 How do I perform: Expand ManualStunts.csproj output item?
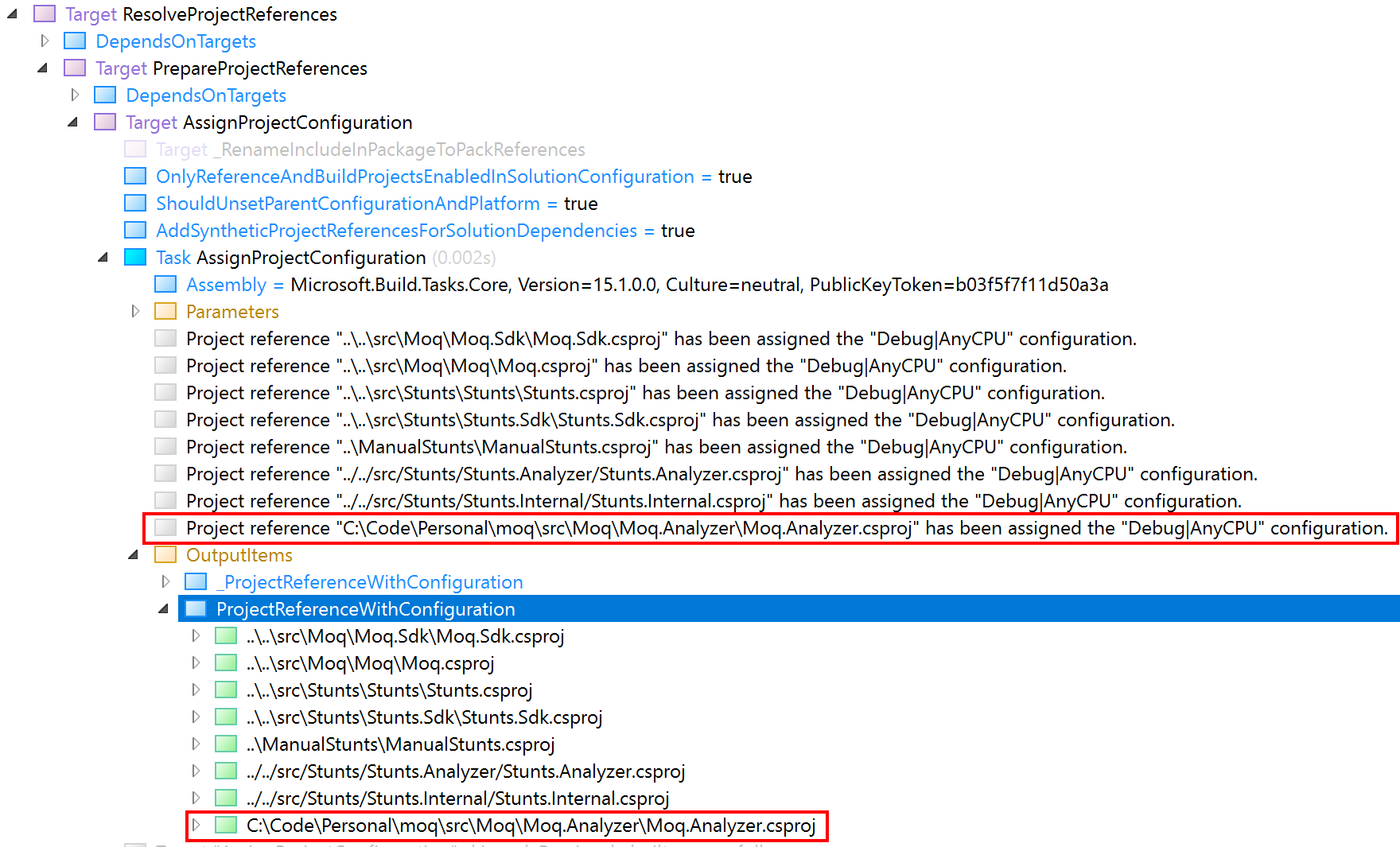(196, 744)
